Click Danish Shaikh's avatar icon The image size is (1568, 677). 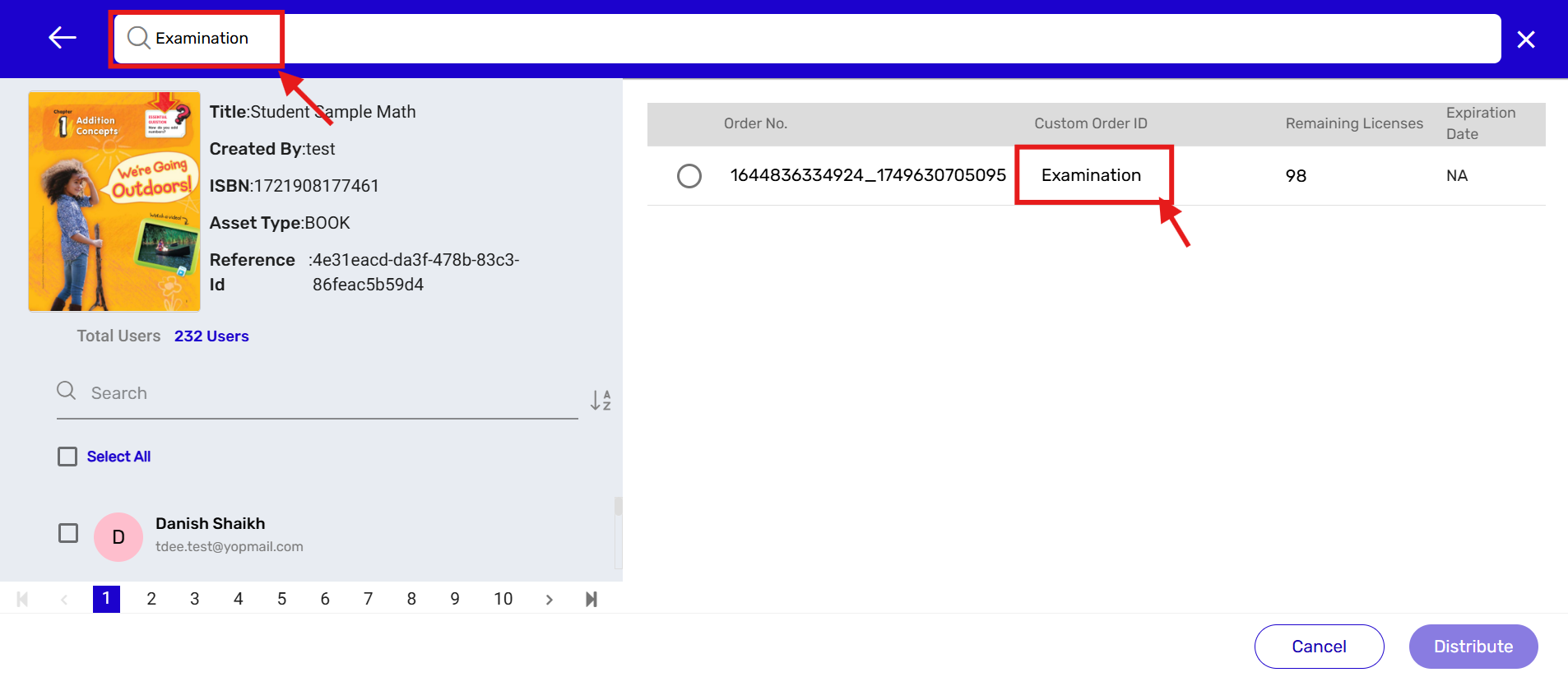point(118,537)
